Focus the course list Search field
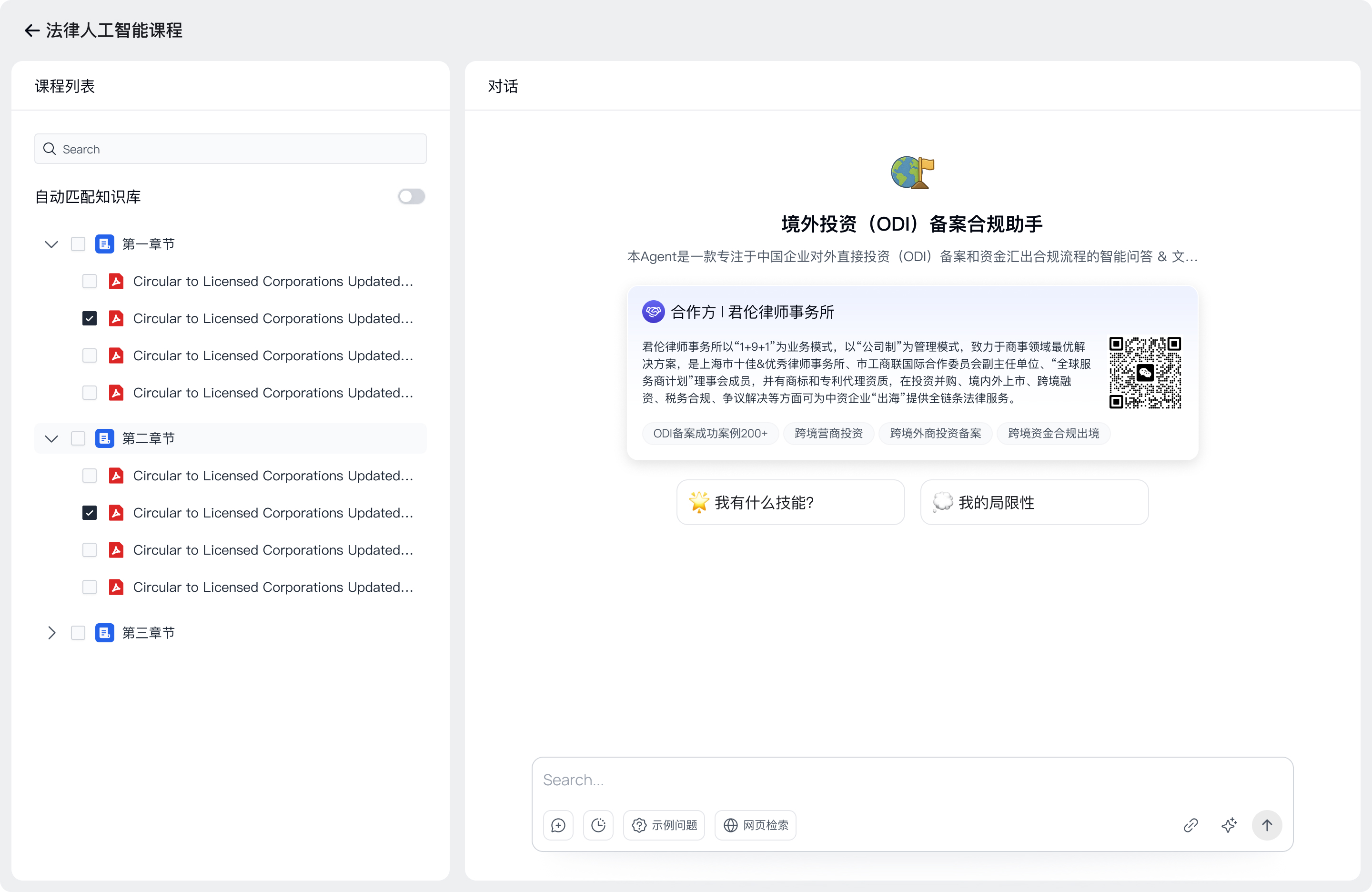Screen dimensions: 1372x892 point(231,149)
